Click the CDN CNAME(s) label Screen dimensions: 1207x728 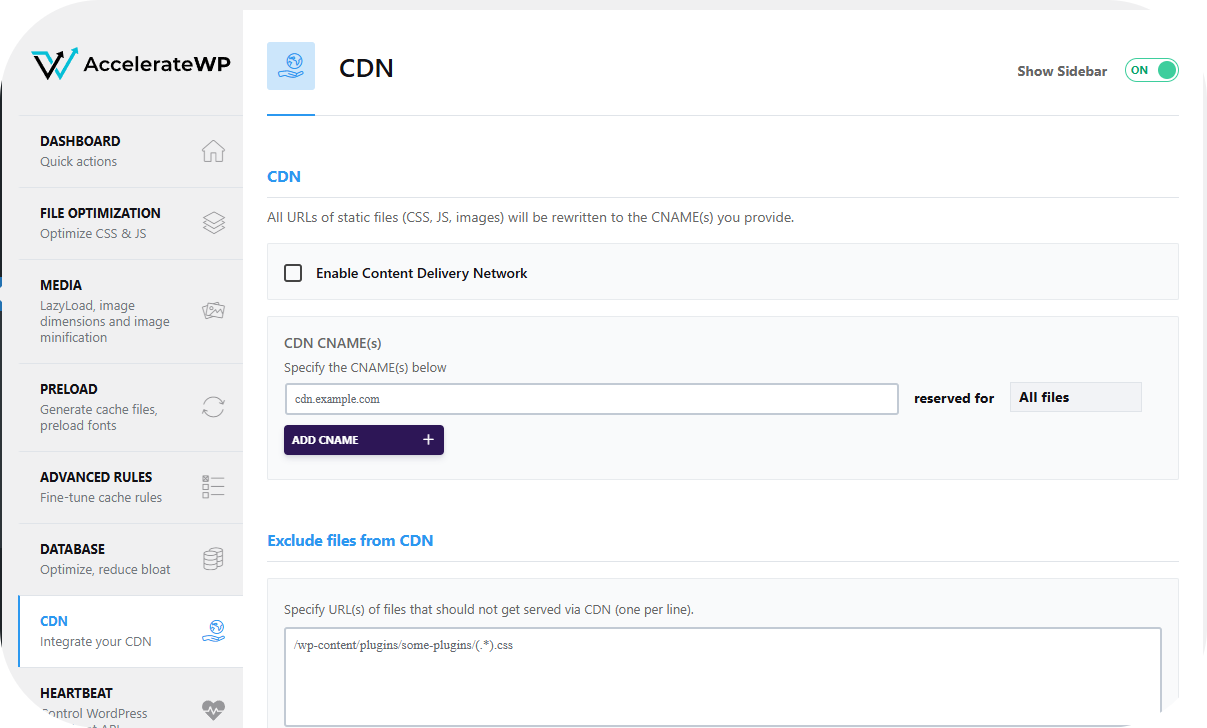[333, 343]
